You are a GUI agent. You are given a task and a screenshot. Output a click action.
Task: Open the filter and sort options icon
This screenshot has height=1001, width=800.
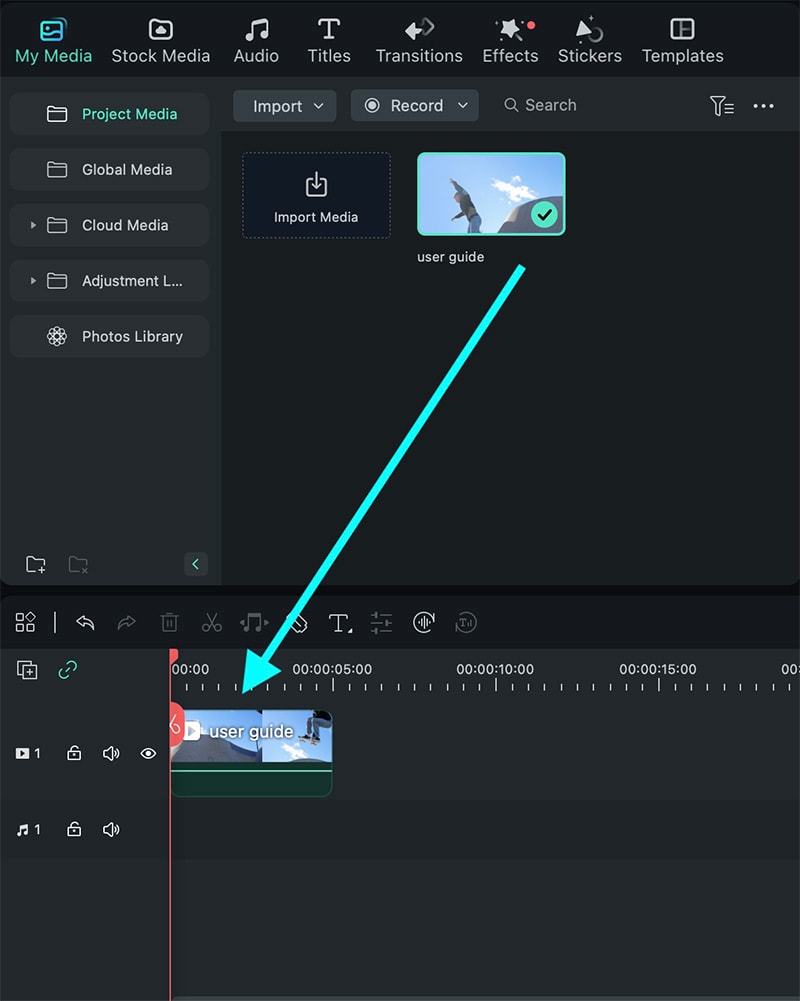pyautogui.click(x=721, y=105)
